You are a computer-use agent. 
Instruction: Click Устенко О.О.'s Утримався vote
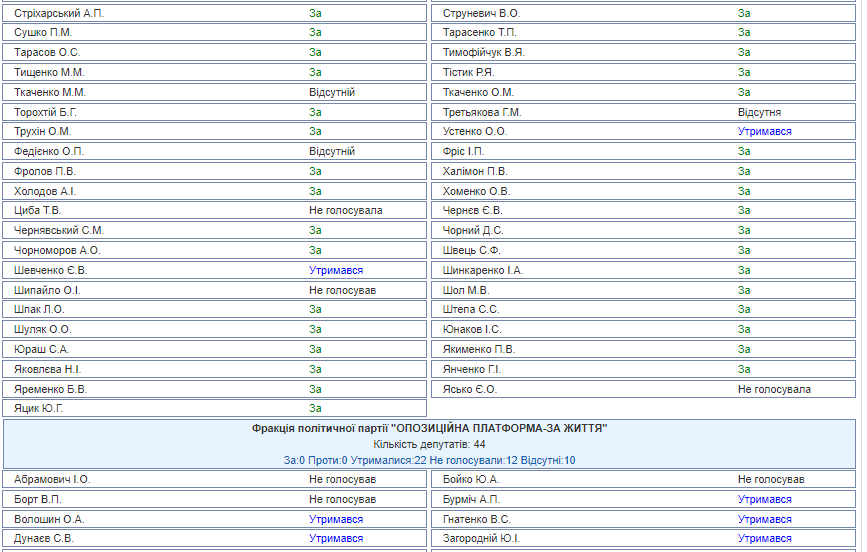pos(764,132)
